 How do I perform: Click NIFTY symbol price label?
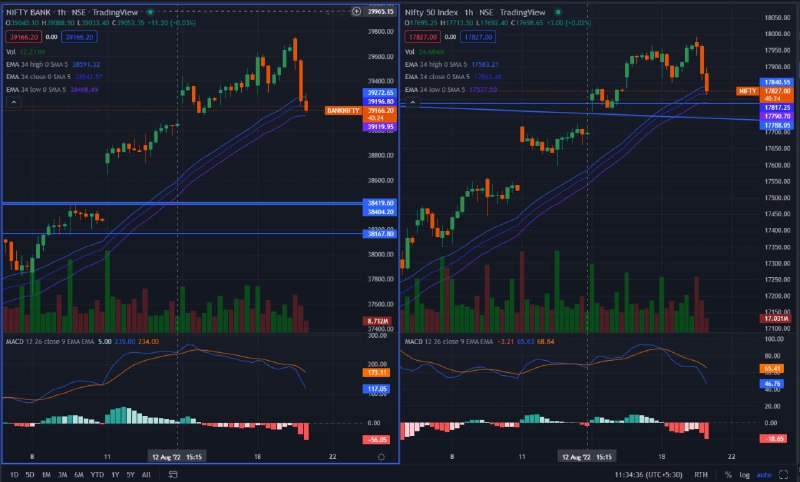pos(747,91)
